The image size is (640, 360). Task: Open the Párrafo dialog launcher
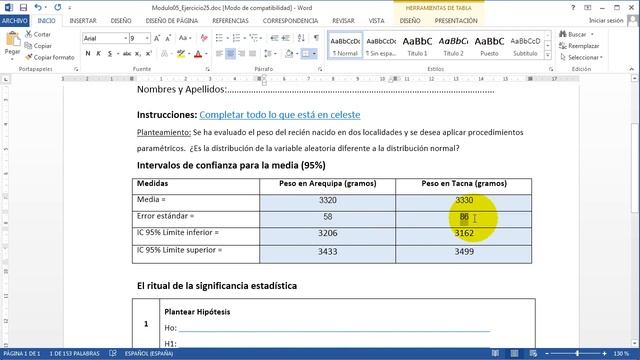point(320,69)
